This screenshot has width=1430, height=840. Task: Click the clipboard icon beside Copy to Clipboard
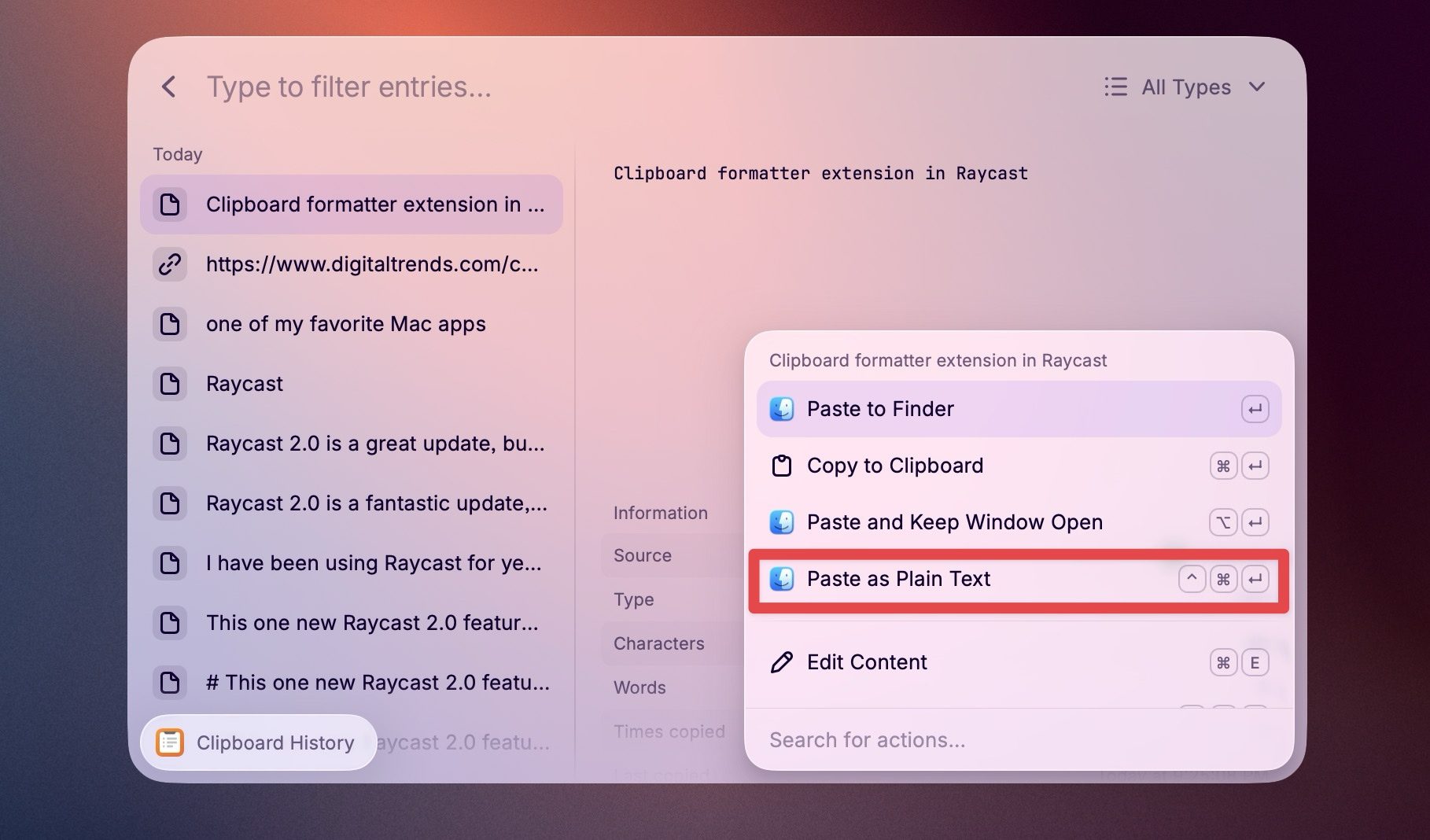coord(781,466)
